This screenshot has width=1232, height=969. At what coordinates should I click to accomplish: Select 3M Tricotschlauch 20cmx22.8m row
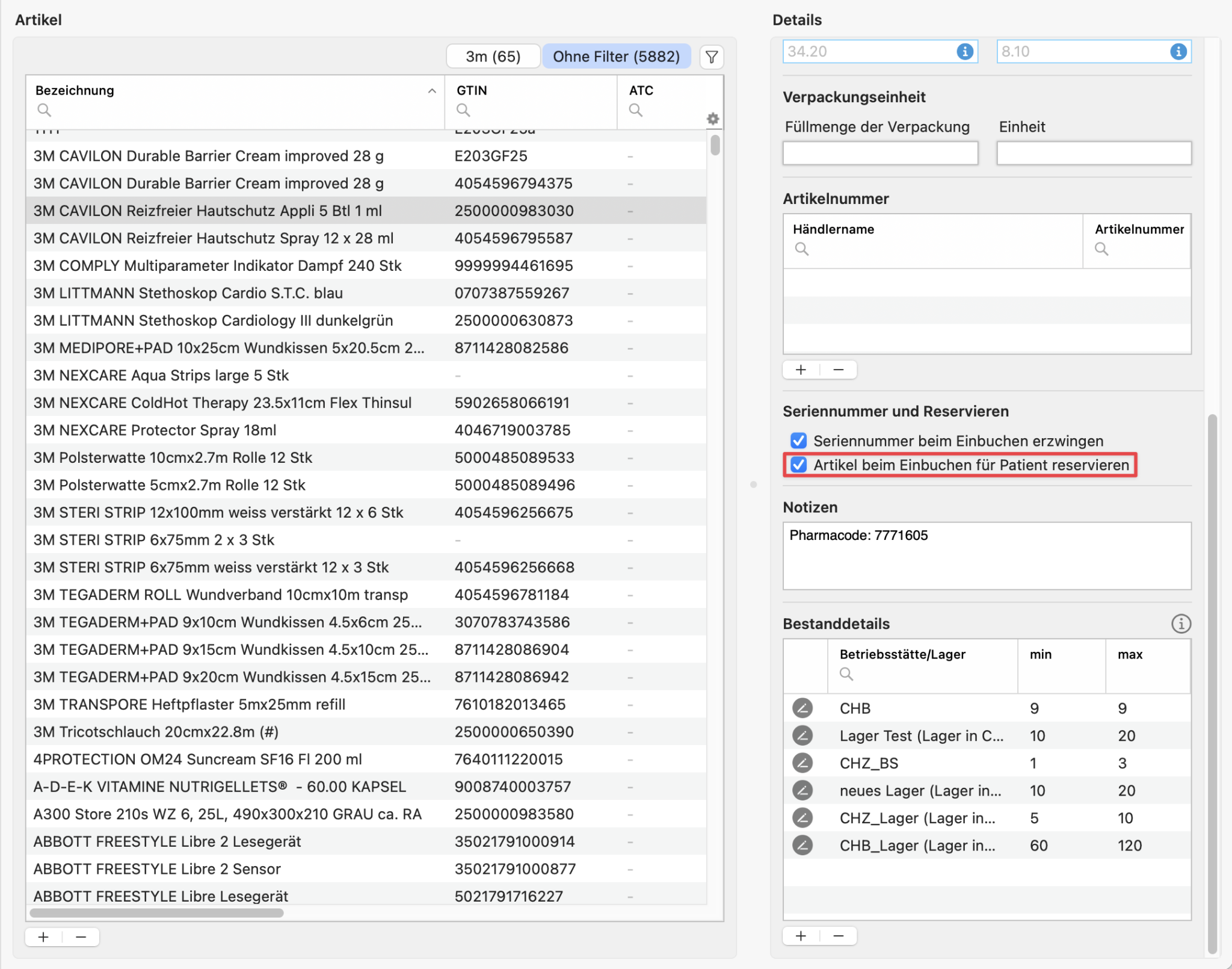(366, 732)
